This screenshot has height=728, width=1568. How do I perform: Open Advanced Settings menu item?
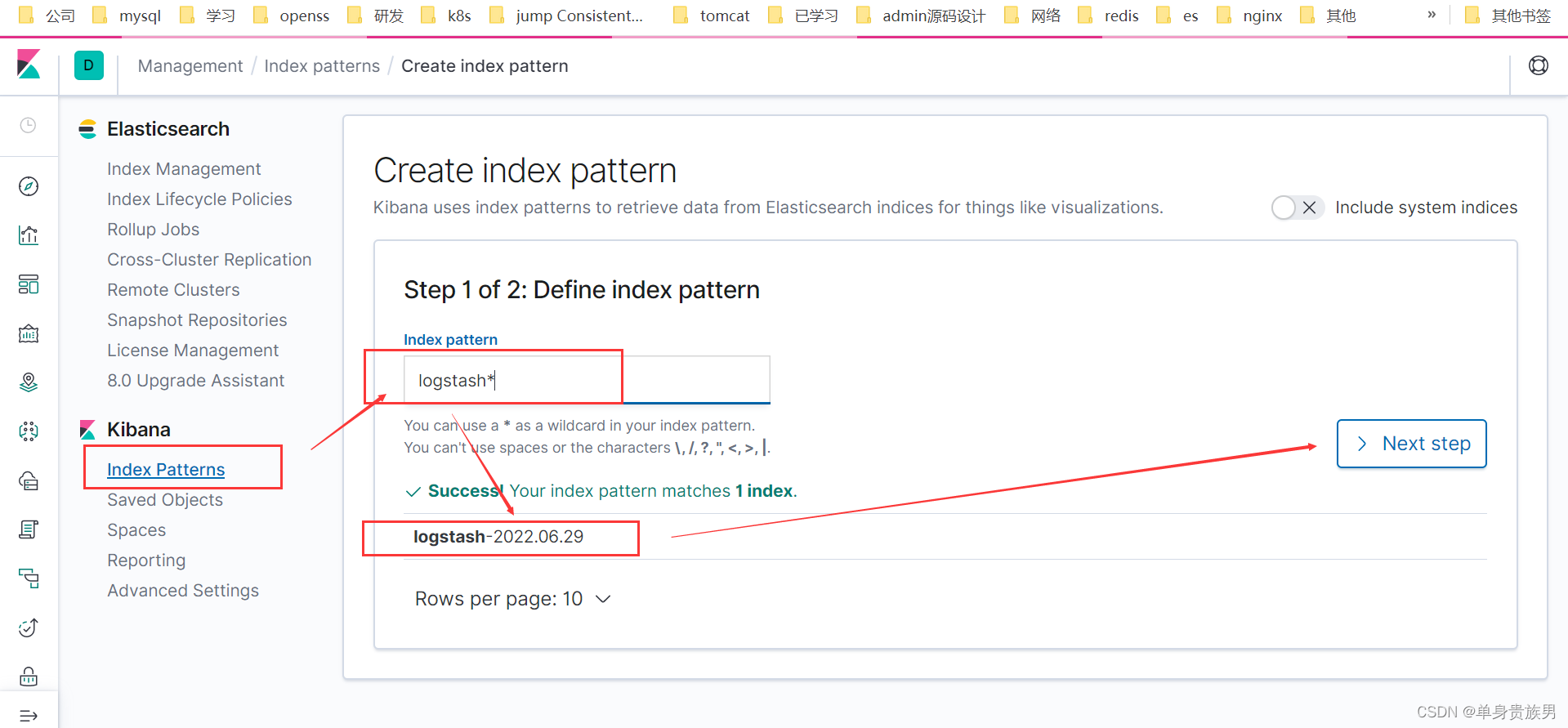tap(183, 591)
